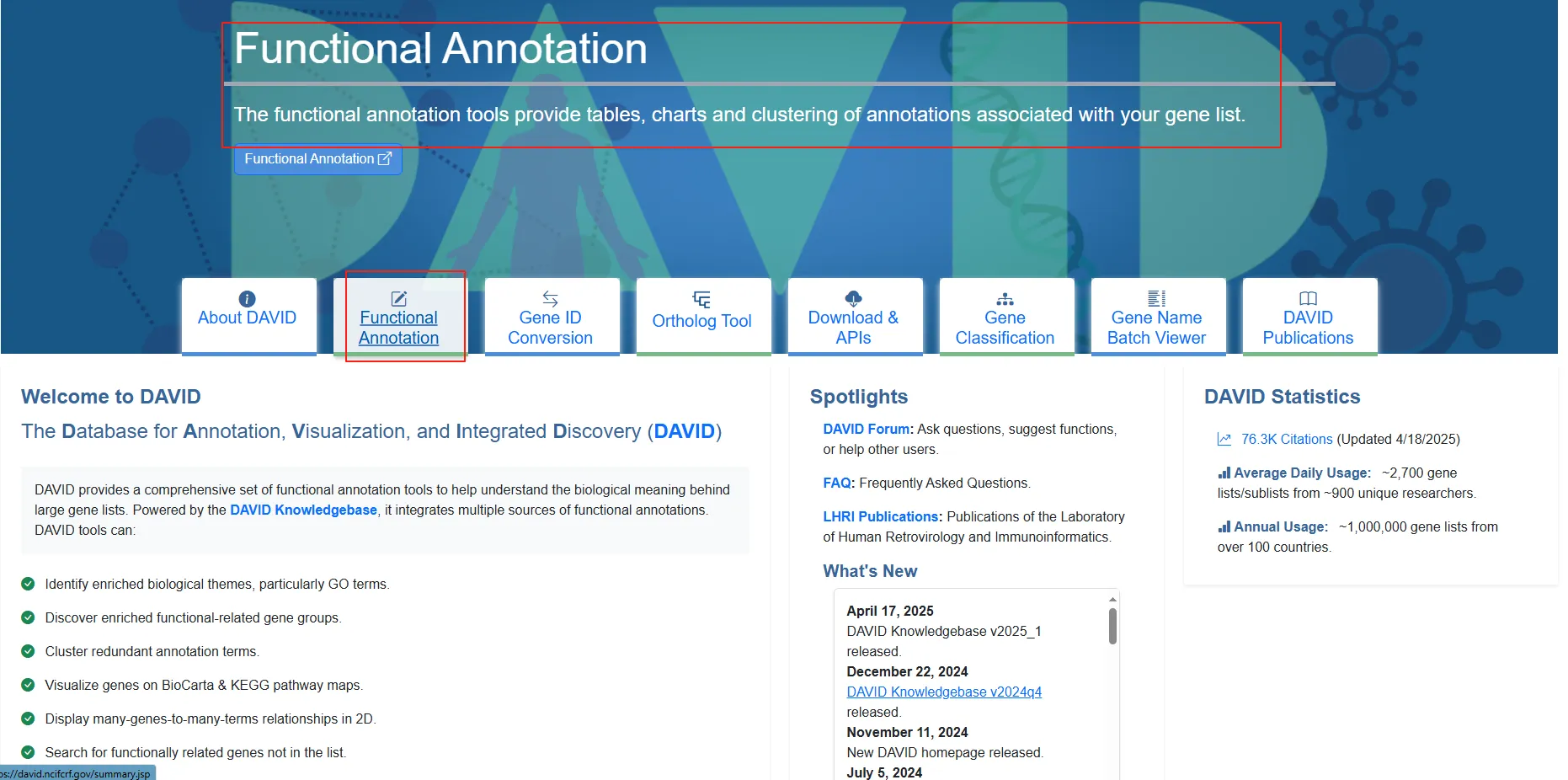
Task: Open the DAVID Knowledgebase link in description
Action: point(303,510)
